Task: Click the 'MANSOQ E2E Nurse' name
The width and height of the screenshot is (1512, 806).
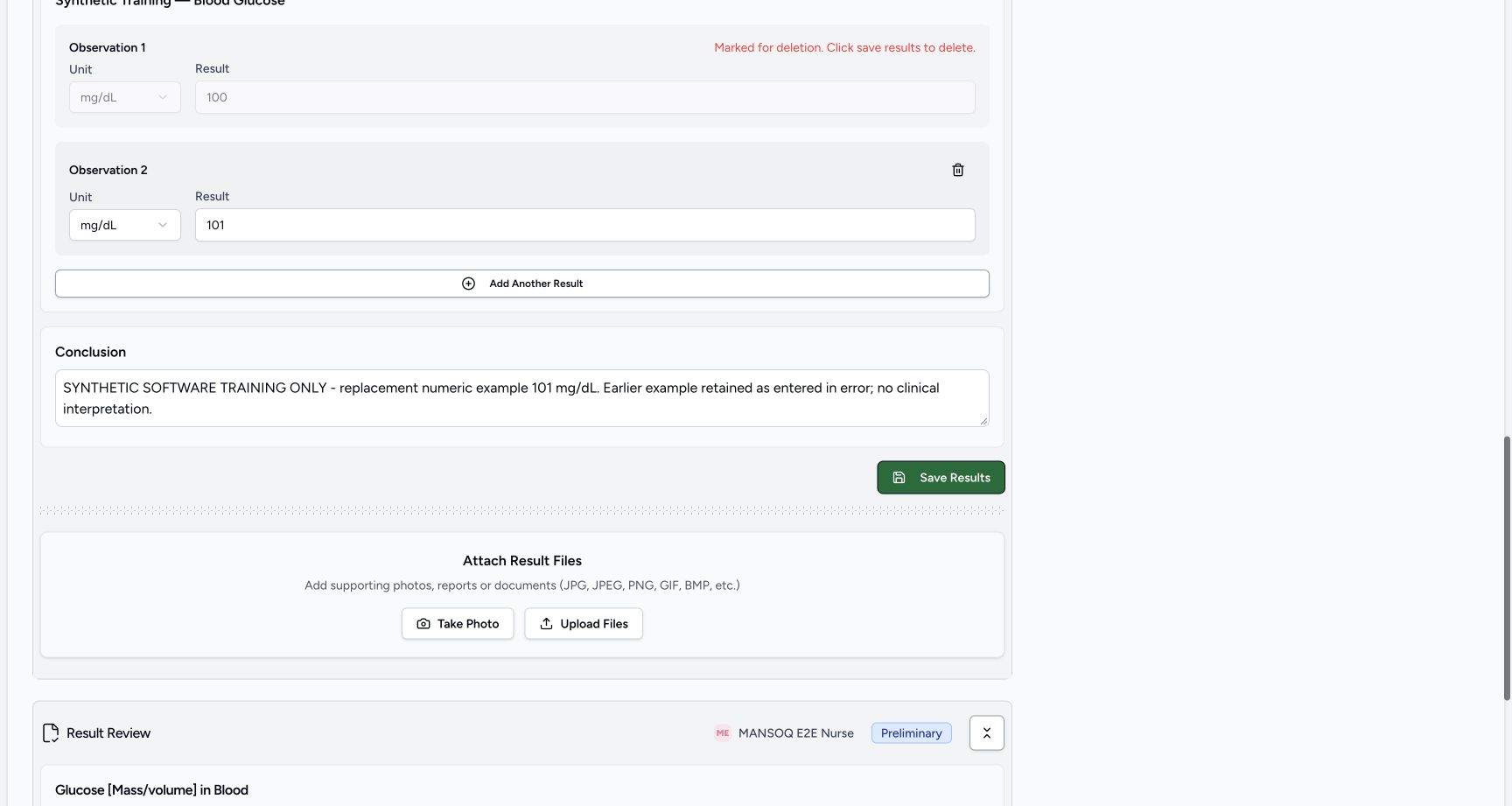Action: click(x=796, y=733)
